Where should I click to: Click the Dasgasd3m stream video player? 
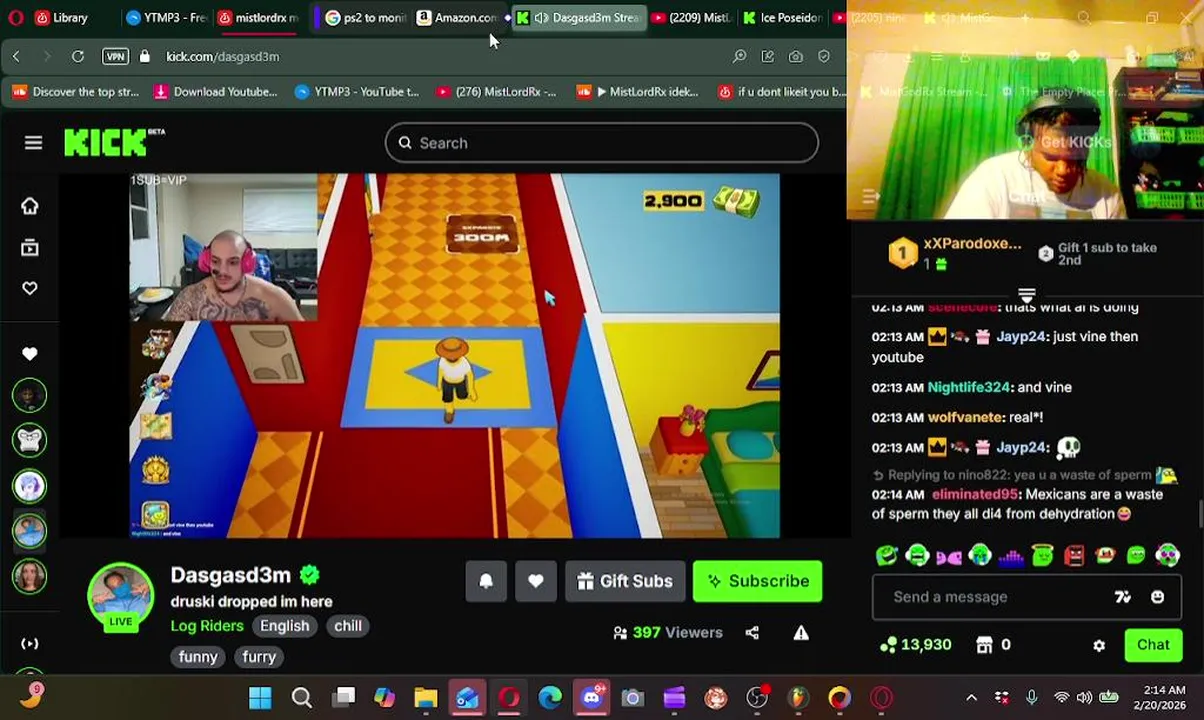coord(454,355)
